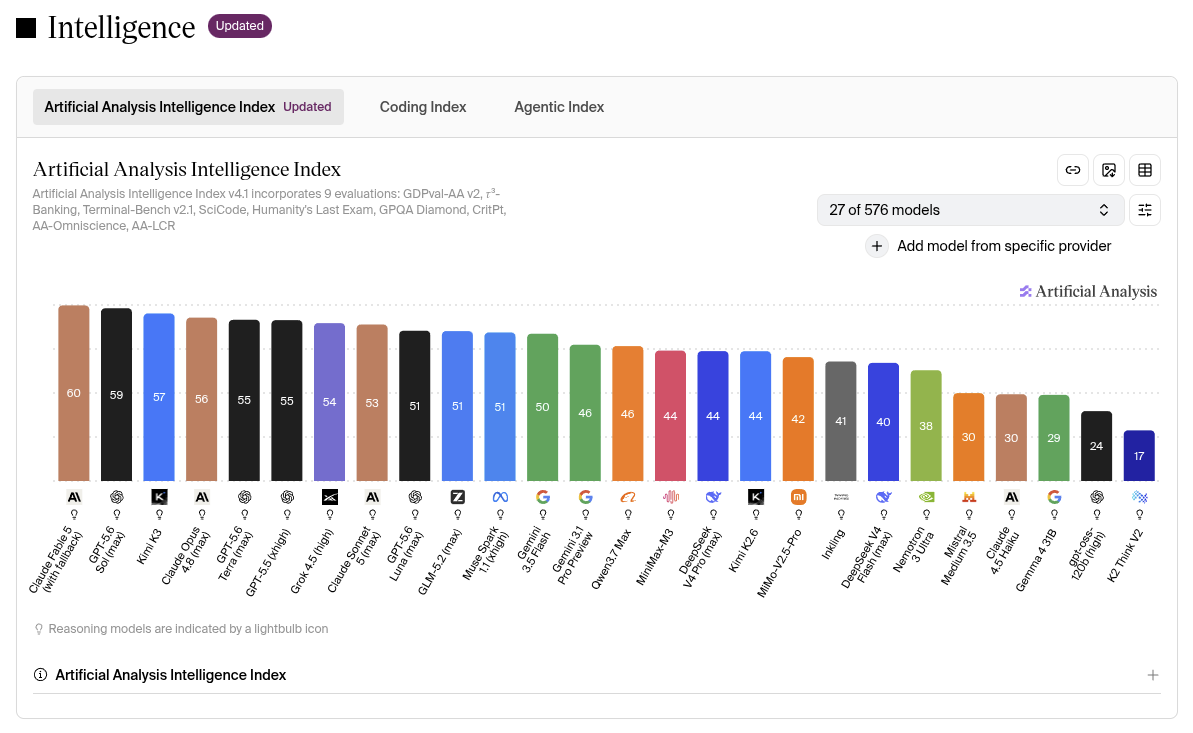Open the 27 of 576 models dropdown

(x=970, y=210)
